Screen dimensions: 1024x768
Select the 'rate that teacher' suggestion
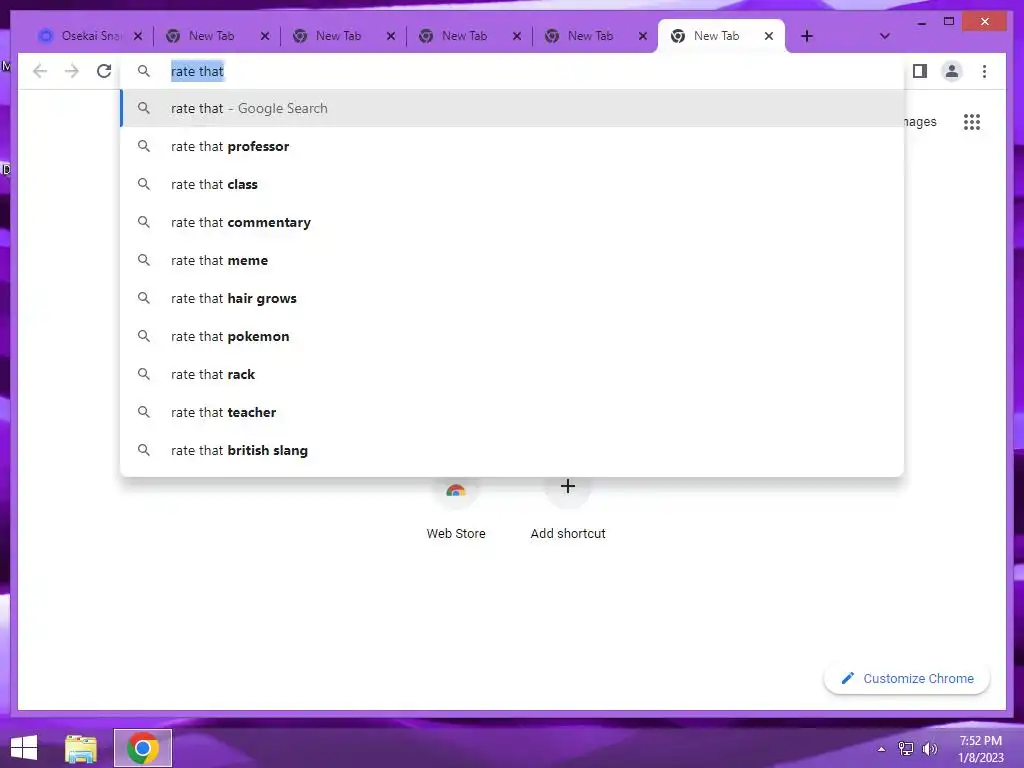click(513, 412)
